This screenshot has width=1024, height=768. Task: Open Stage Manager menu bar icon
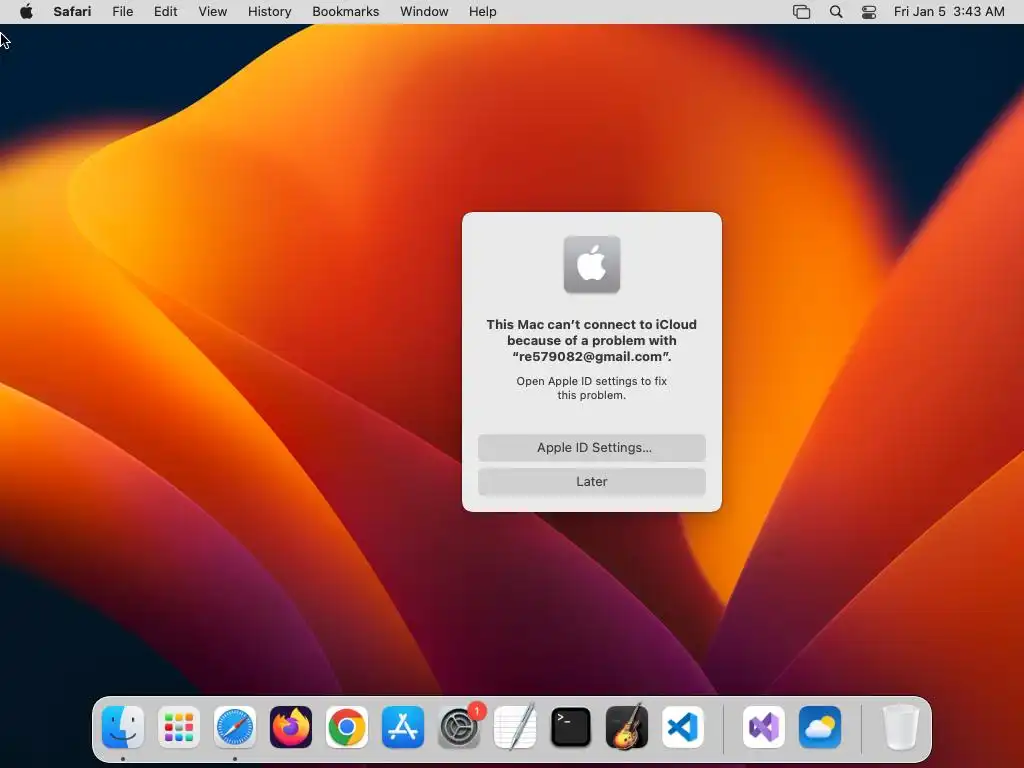point(801,12)
